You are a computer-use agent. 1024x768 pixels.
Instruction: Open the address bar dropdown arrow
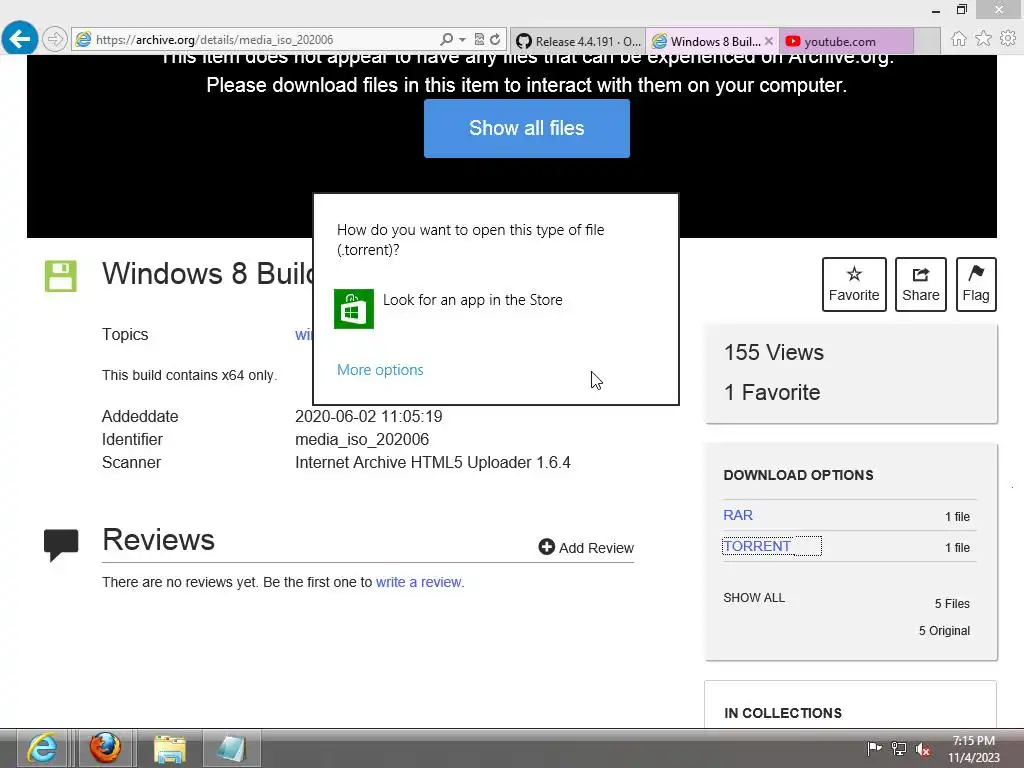point(462,40)
